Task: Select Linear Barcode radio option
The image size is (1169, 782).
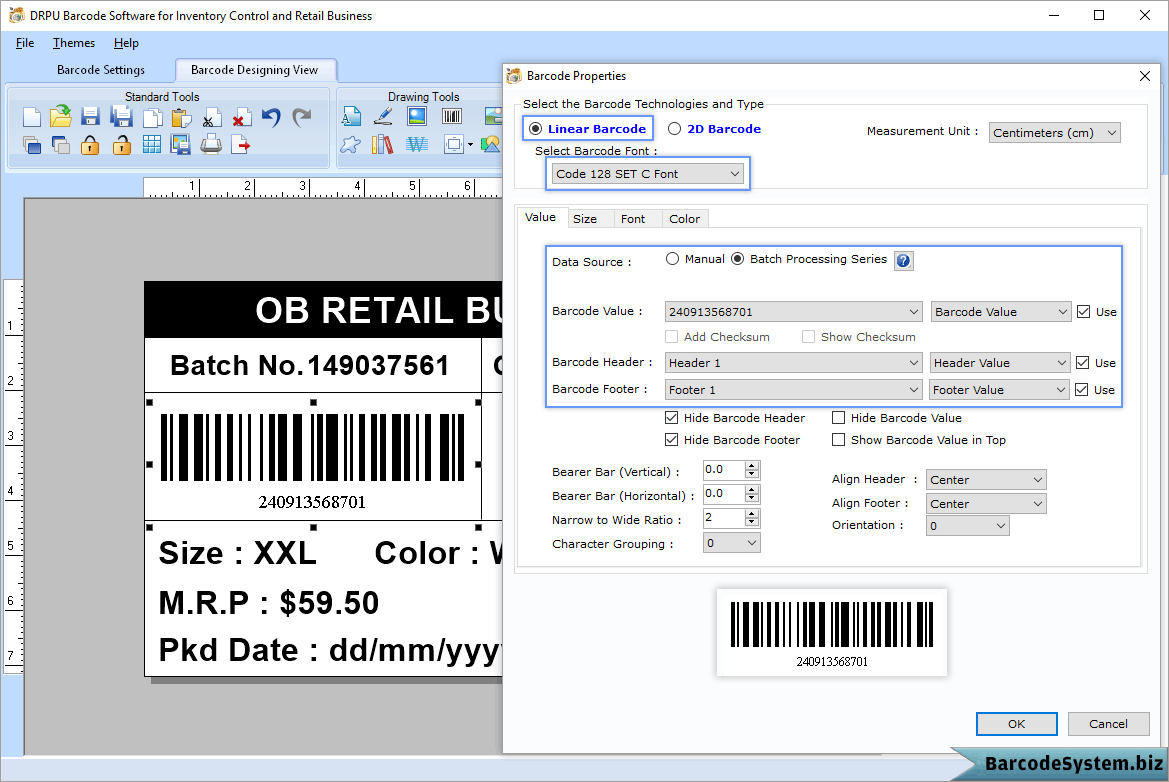Action: click(587, 129)
